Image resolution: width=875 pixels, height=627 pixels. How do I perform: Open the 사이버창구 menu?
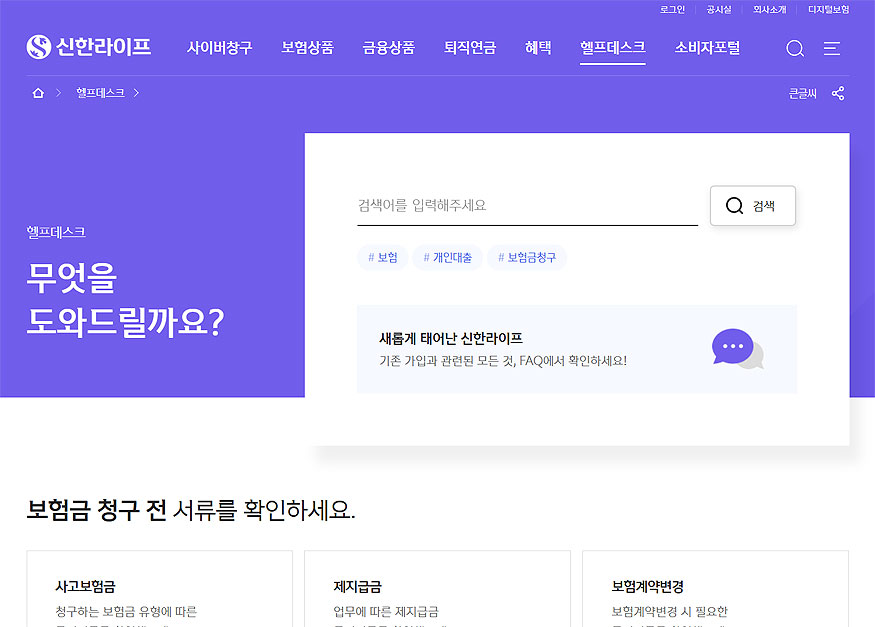[219, 48]
